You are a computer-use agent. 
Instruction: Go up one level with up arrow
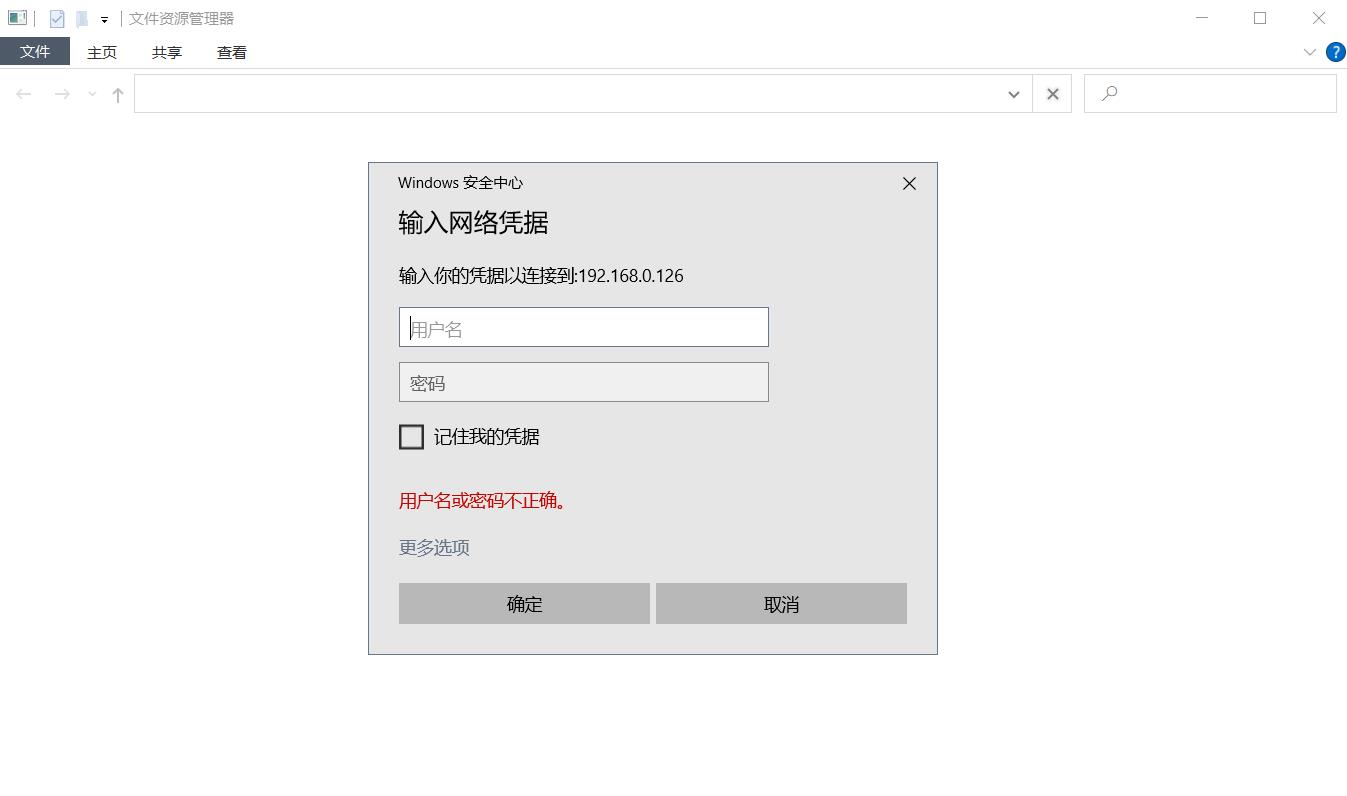[118, 94]
